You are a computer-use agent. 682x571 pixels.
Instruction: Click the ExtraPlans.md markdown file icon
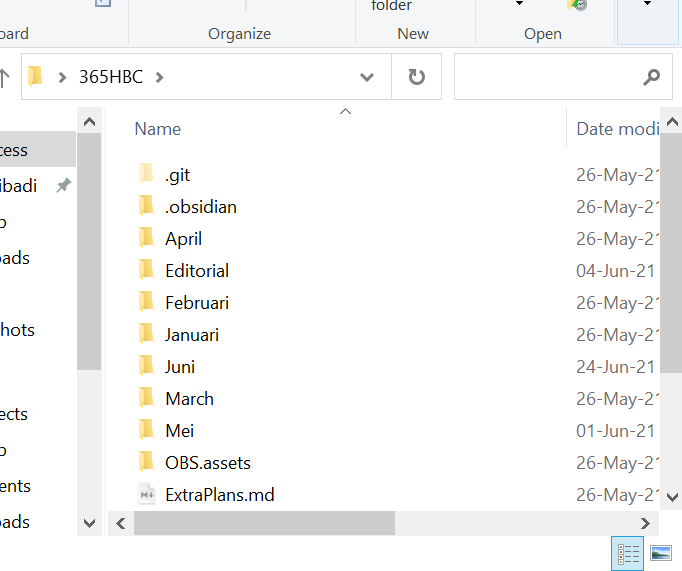pyautogui.click(x=146, y=495)
